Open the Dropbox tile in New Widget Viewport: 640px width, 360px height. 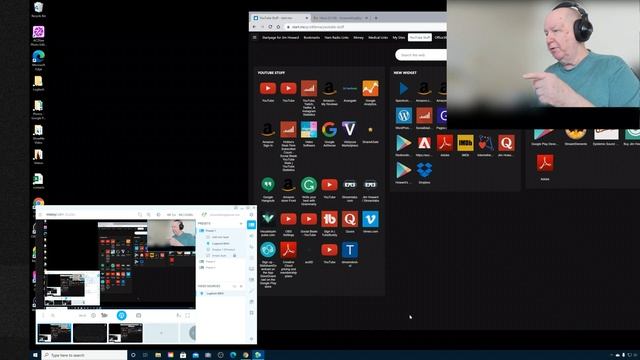[424, 170]
